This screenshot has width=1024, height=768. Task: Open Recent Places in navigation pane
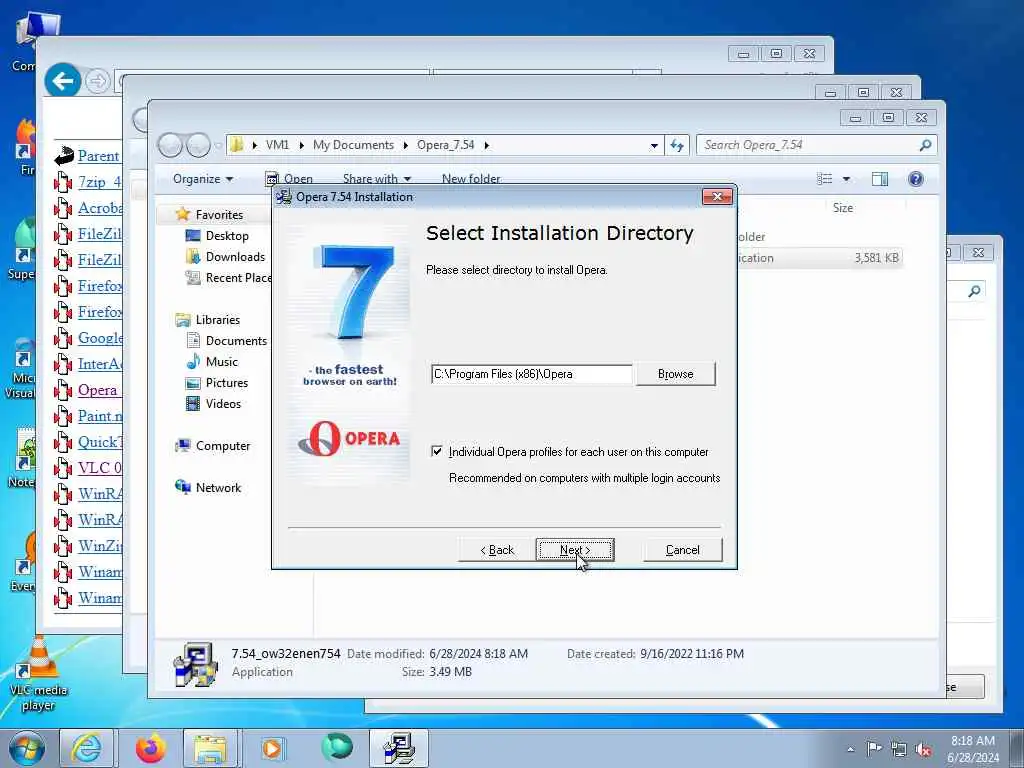[238, 278]
